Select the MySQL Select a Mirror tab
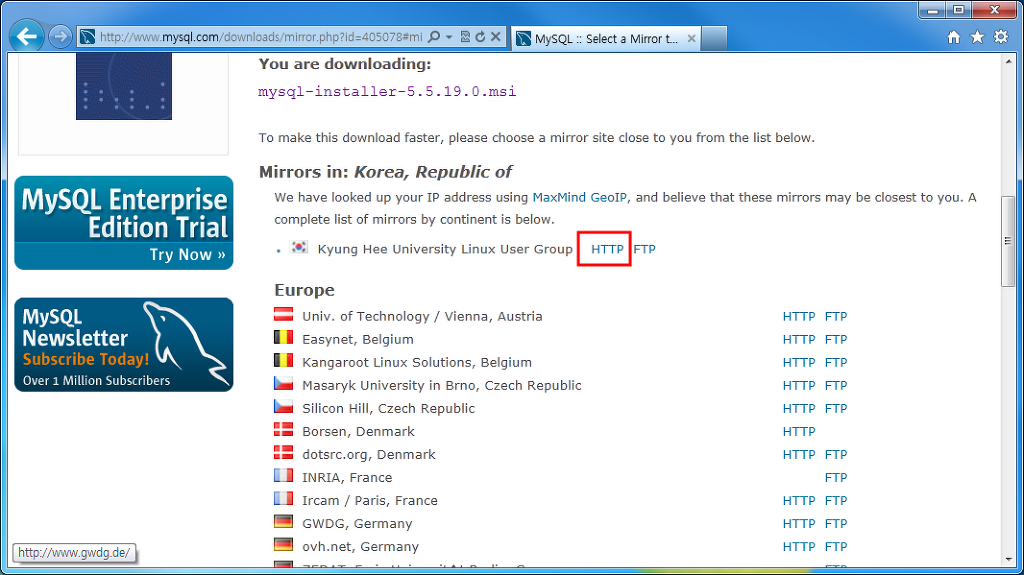The image size is (1024, 575). (605, 39)
